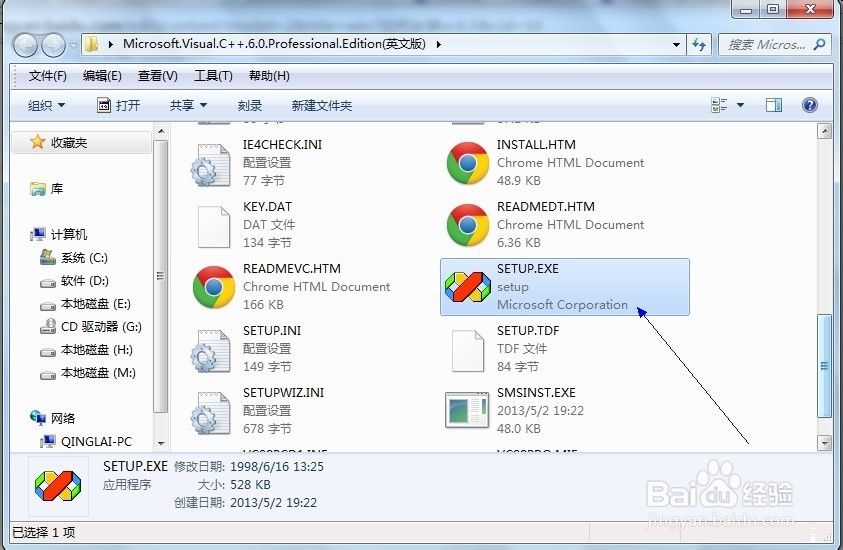This screenshot has height=550, width=843.
Task: Open the 帮助(H) menu
Action: 269,76
